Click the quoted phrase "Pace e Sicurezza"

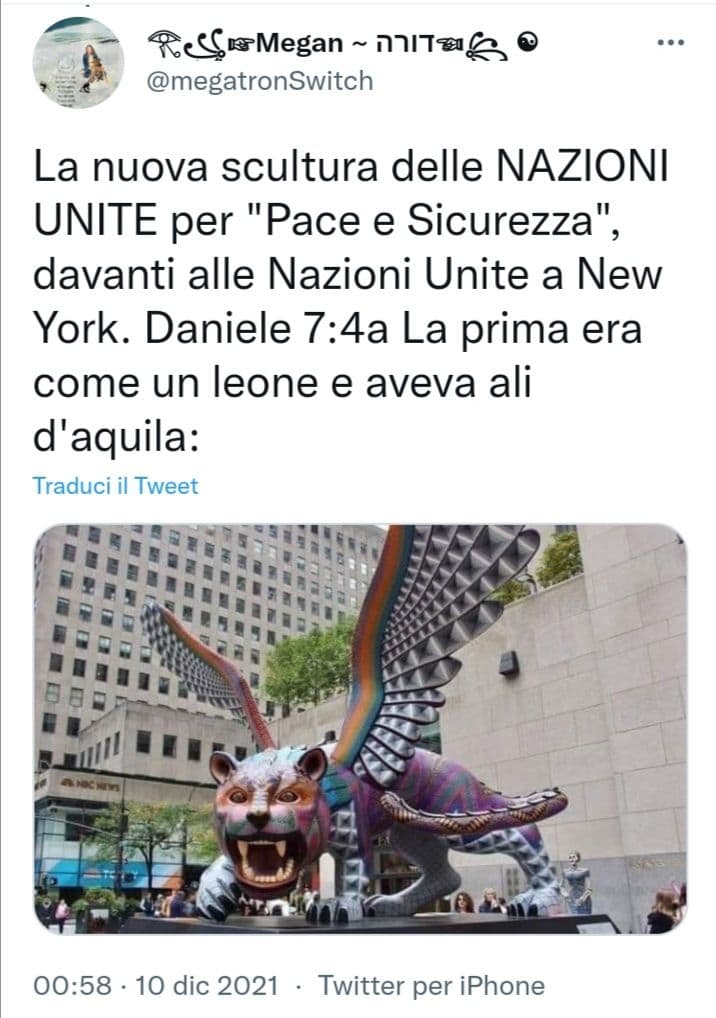coord(431,221)
